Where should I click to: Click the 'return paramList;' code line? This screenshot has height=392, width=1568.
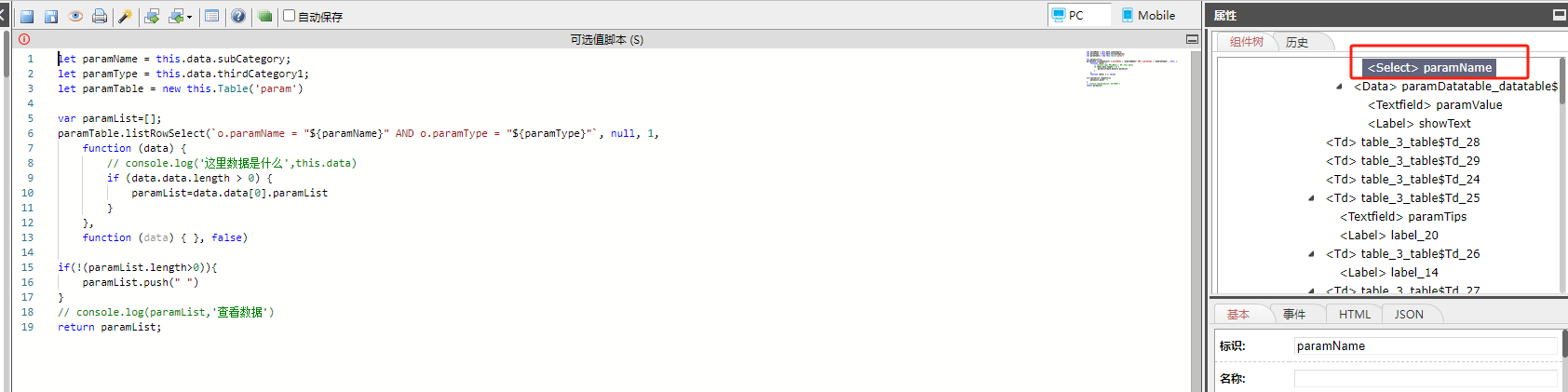click(x=109, y=327)
